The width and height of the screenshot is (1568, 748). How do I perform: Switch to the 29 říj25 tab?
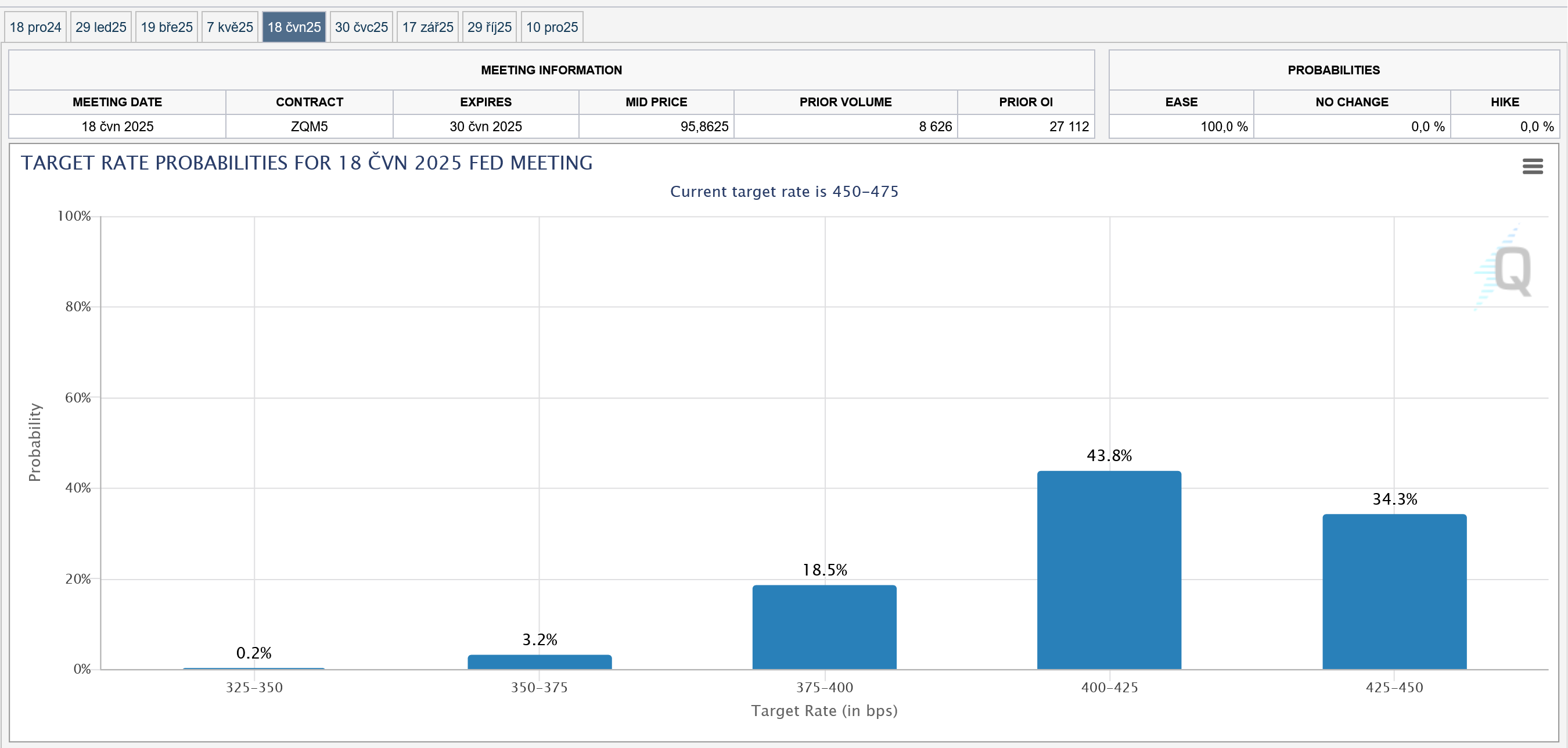(490, 27)
